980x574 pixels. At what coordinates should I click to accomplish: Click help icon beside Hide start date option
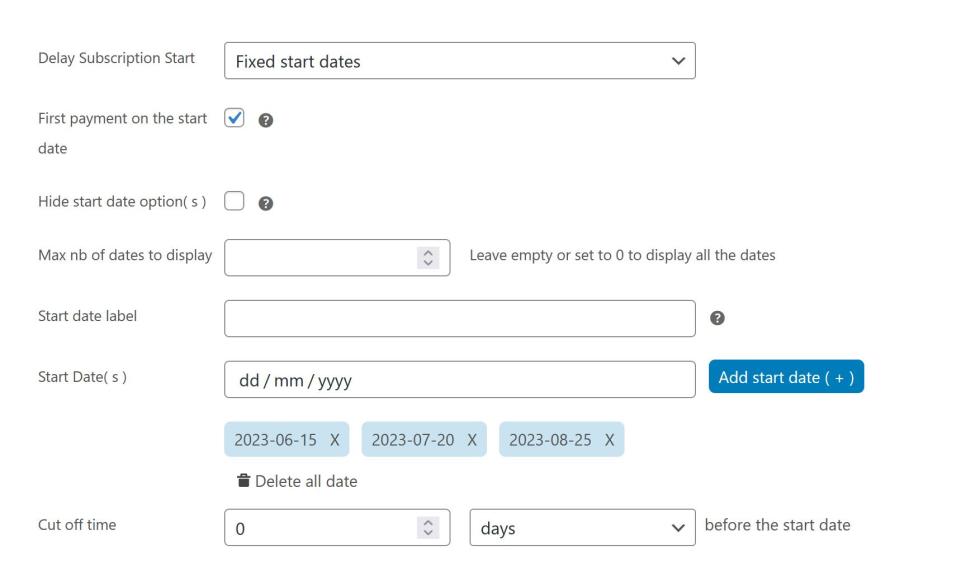[x=266, y=203]
